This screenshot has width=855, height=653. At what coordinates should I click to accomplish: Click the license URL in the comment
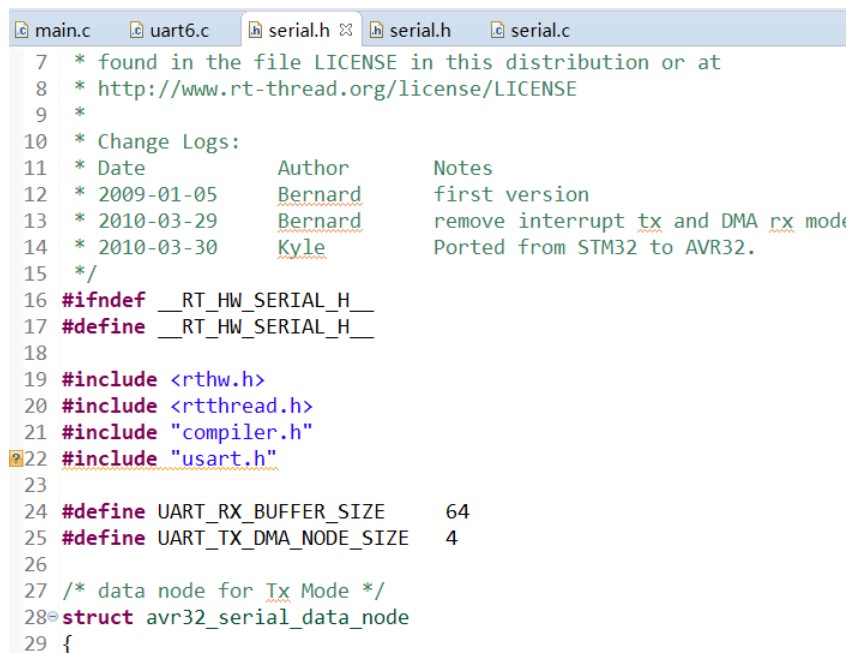(337, 89)
